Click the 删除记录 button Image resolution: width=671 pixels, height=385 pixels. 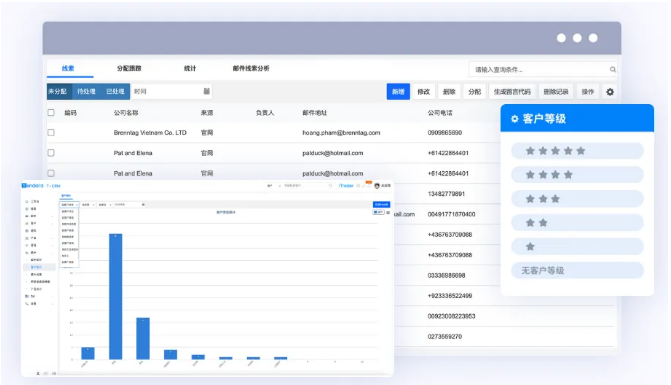pos(556,92)
